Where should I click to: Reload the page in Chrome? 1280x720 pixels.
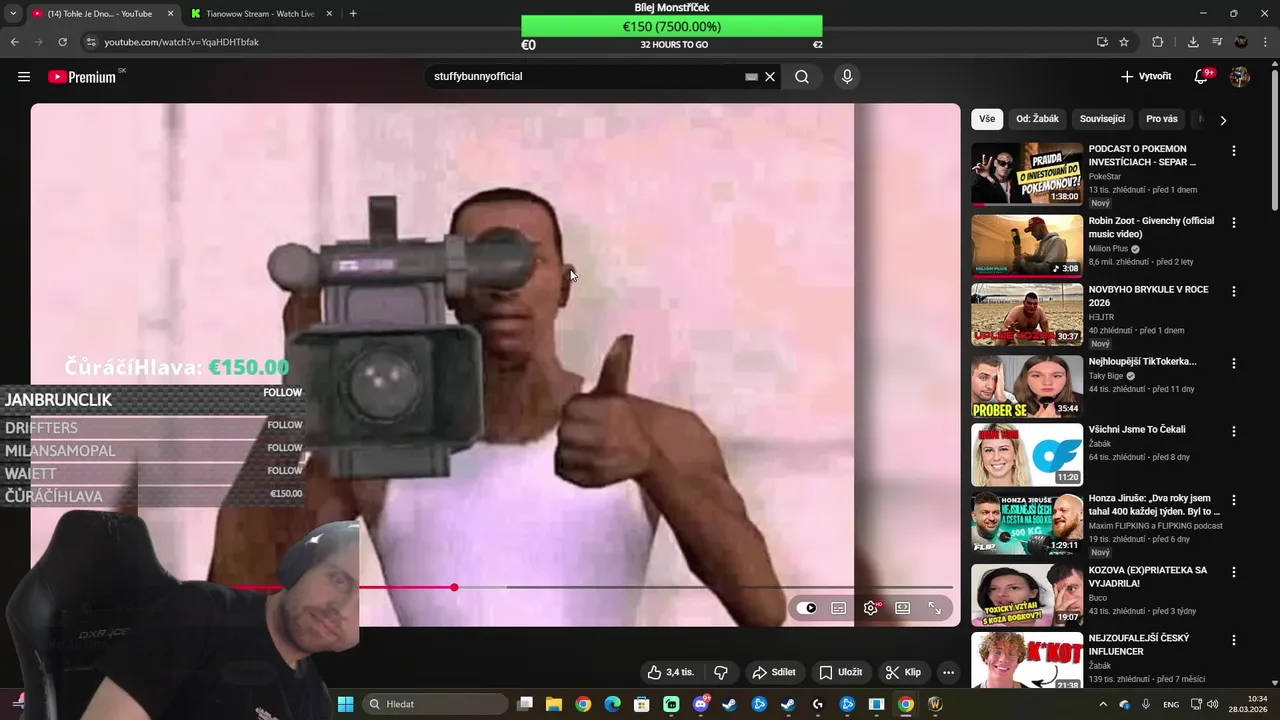(x=62, y=42)
